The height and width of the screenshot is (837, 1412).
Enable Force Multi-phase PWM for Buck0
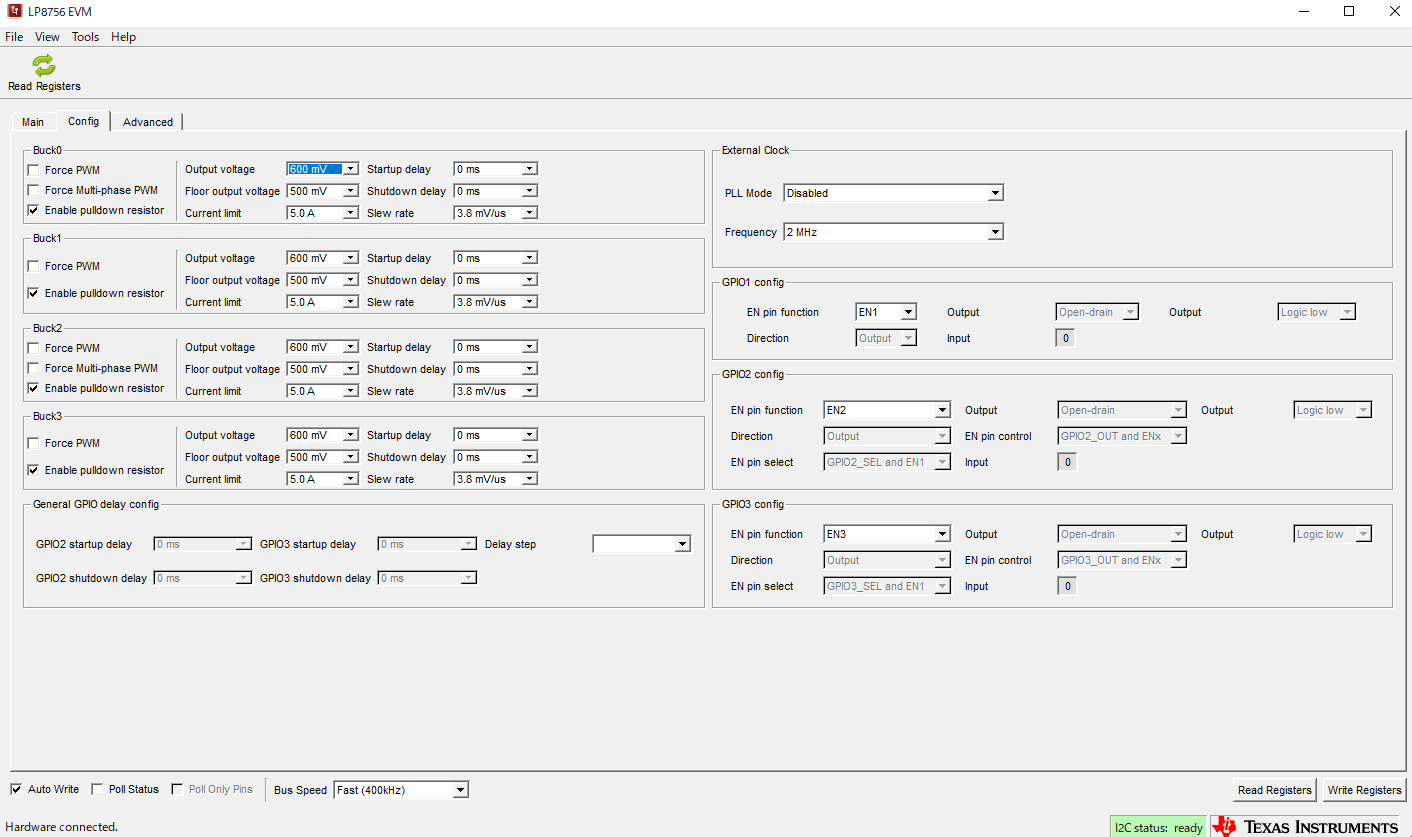tap(34, 190)
